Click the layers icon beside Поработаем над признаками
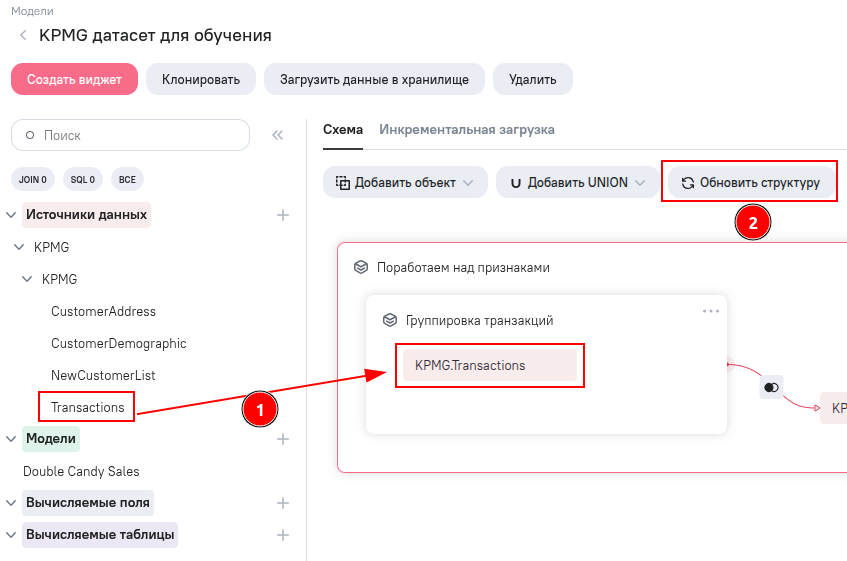Image resolution: width=847 pixels, height=561 pixels. [361, 267]
